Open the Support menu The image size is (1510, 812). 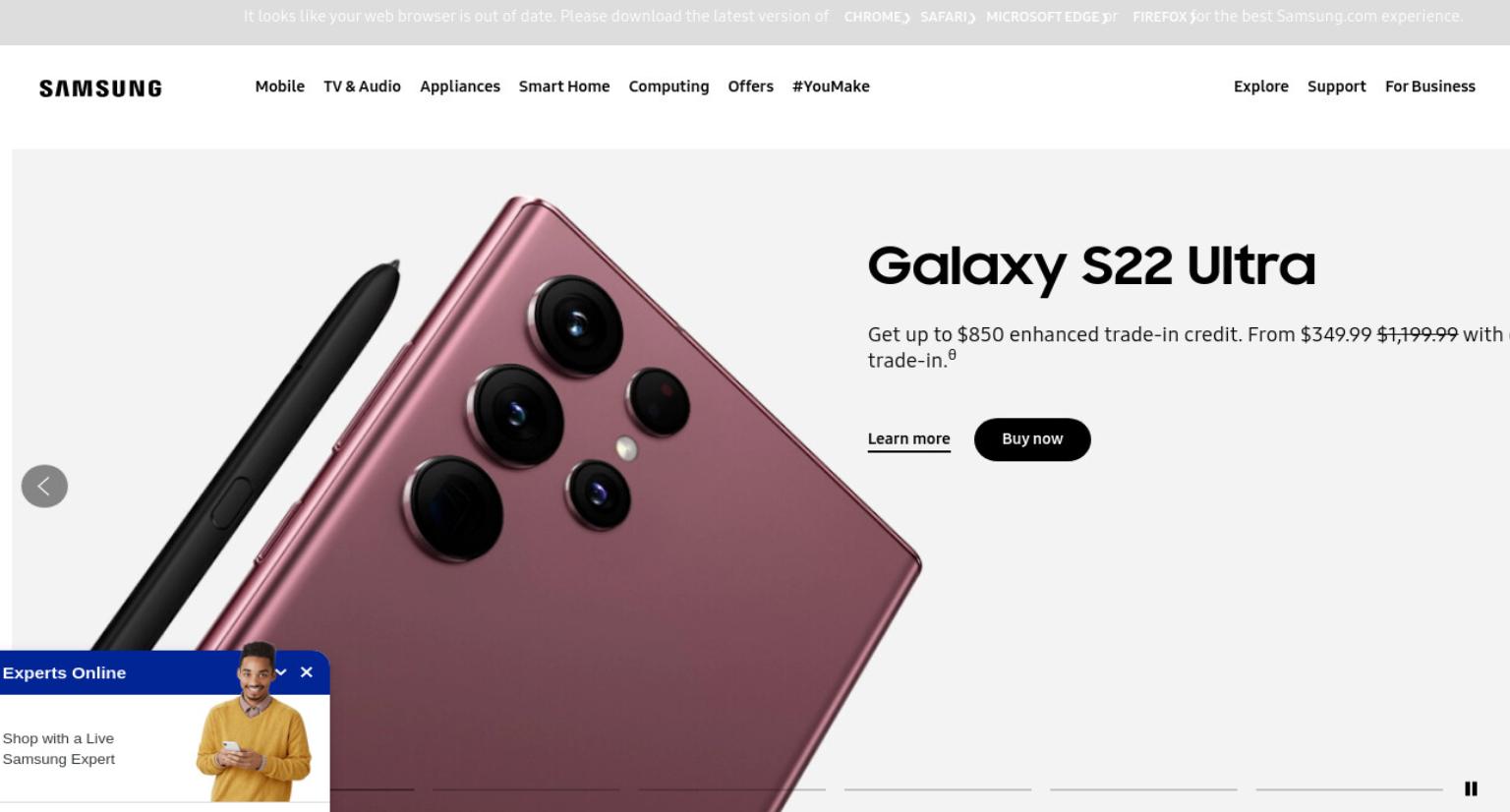click(x=1337, y=87)
